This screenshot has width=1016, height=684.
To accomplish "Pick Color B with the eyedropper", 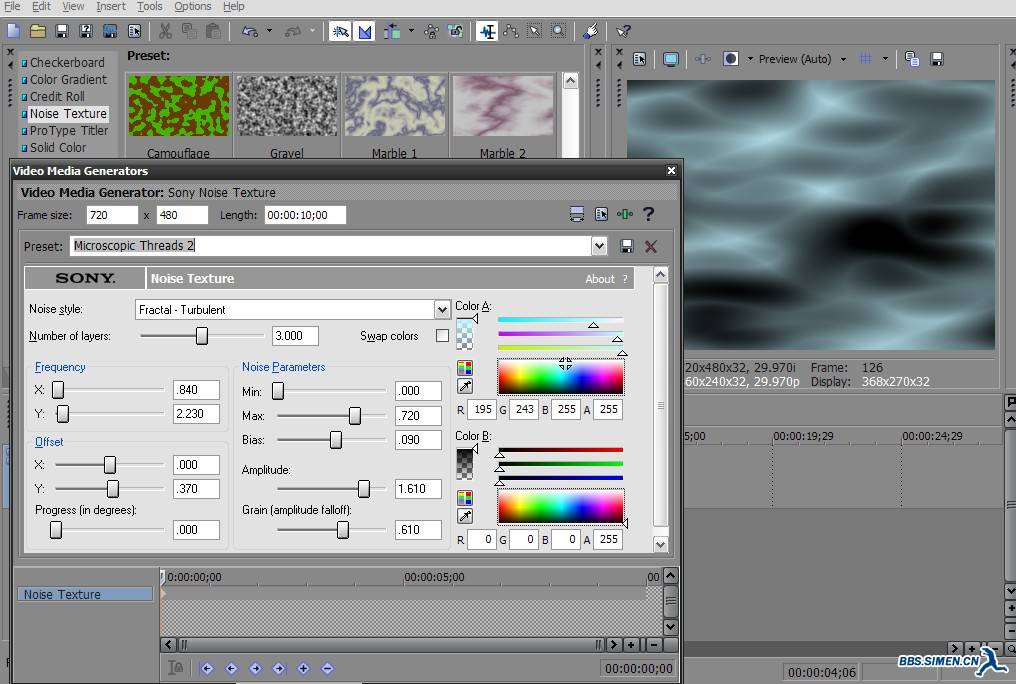I will click(x=465, y=516).
